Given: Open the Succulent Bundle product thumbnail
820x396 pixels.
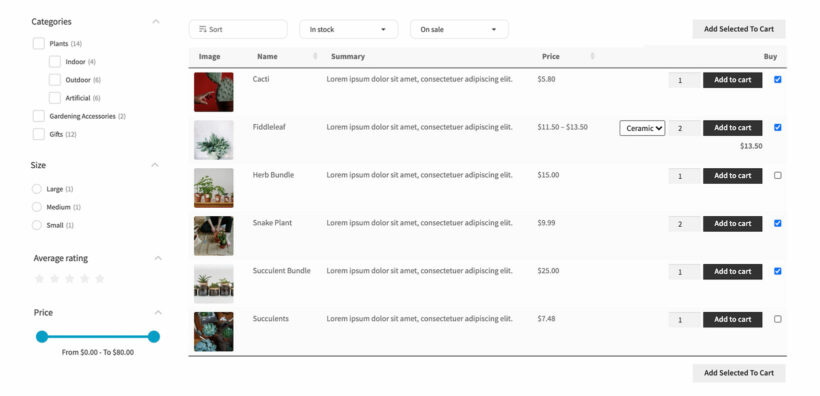Looking at the screenshot, I should coord(214,284).
